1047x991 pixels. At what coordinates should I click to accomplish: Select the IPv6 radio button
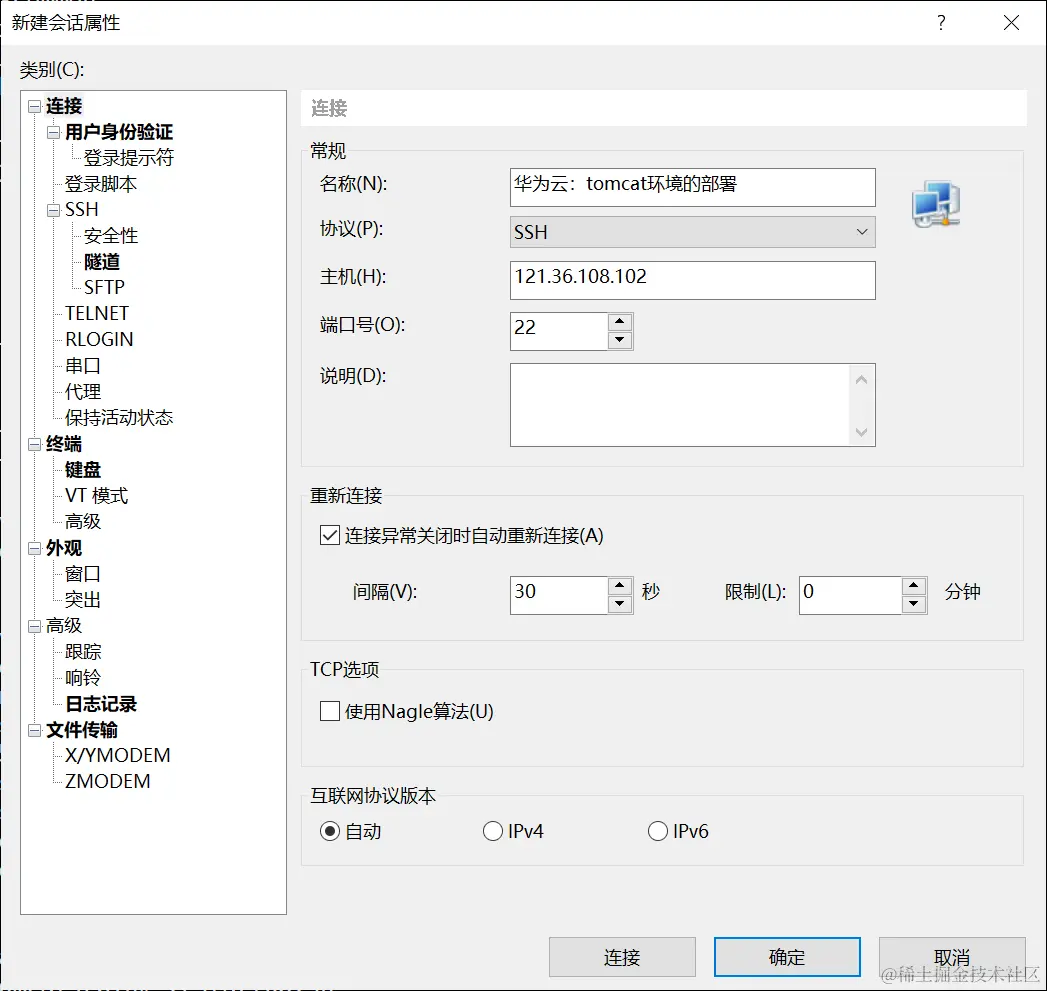[x=658, y=830]
